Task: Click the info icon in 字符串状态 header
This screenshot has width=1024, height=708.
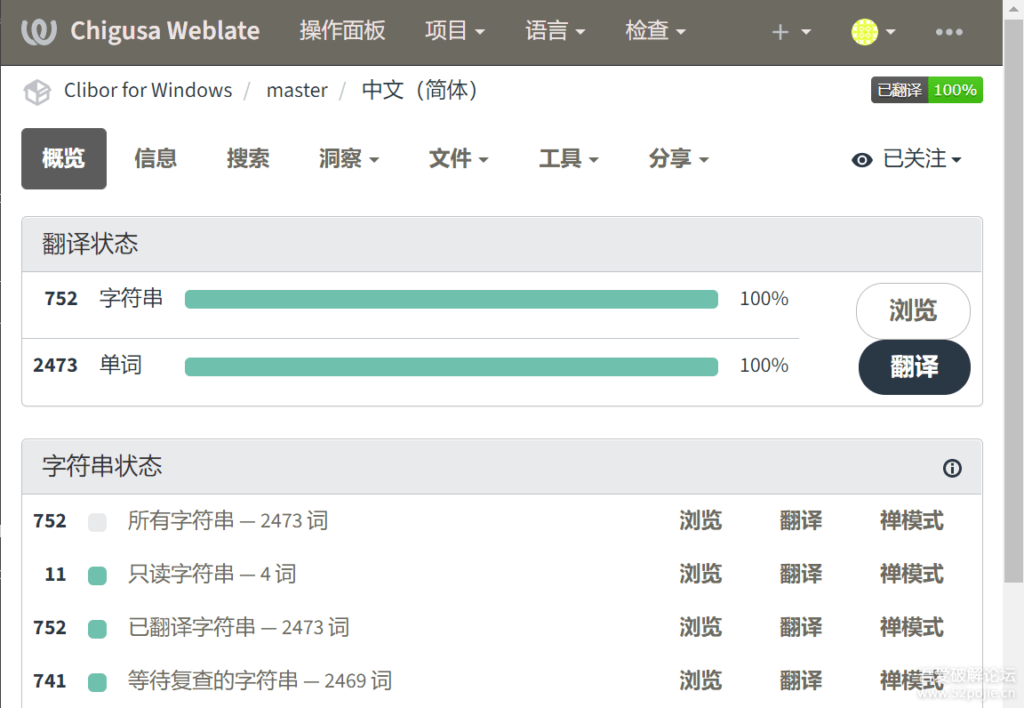Action: (x=952, y=468)
